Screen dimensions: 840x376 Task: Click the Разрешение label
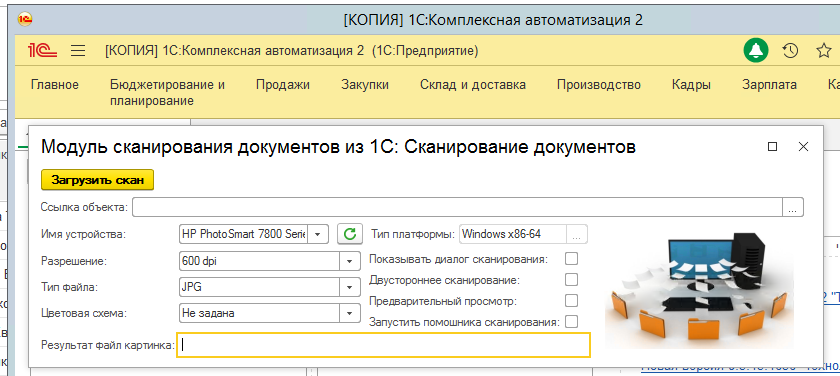pos(74,261)
